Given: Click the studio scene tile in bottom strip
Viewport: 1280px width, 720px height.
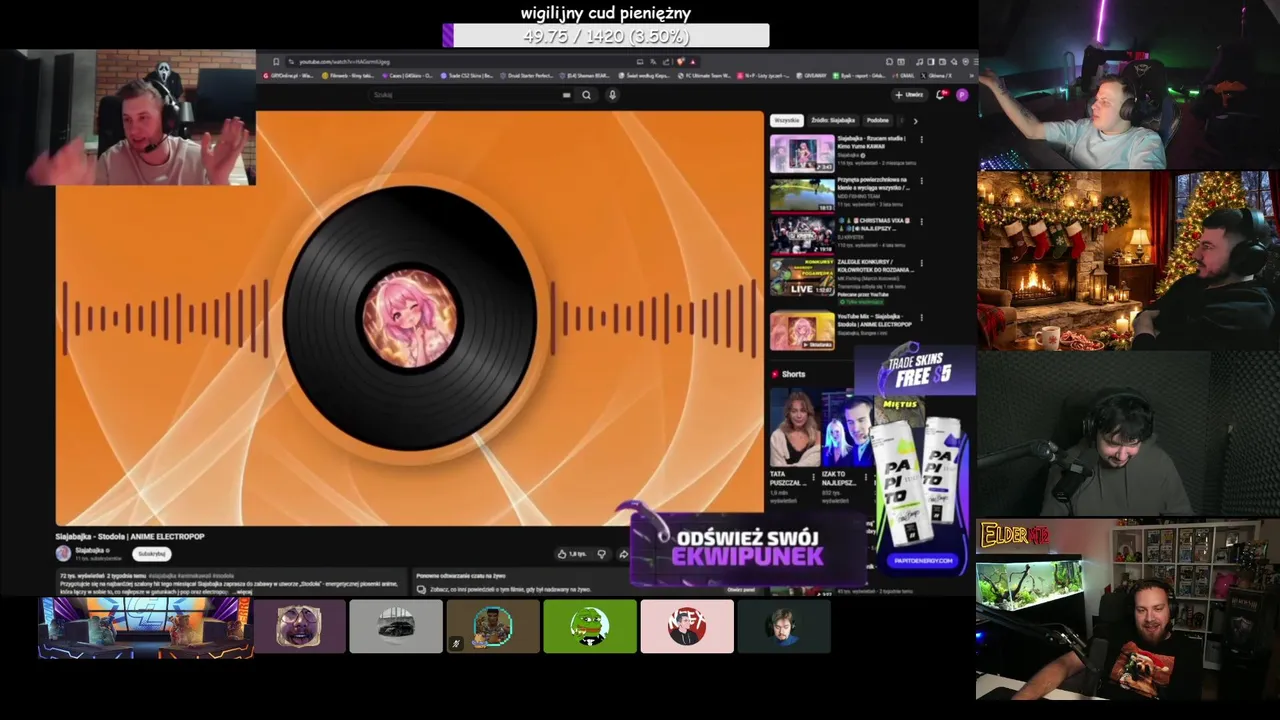Looking at the screenshot, I should tap(145, 628).
